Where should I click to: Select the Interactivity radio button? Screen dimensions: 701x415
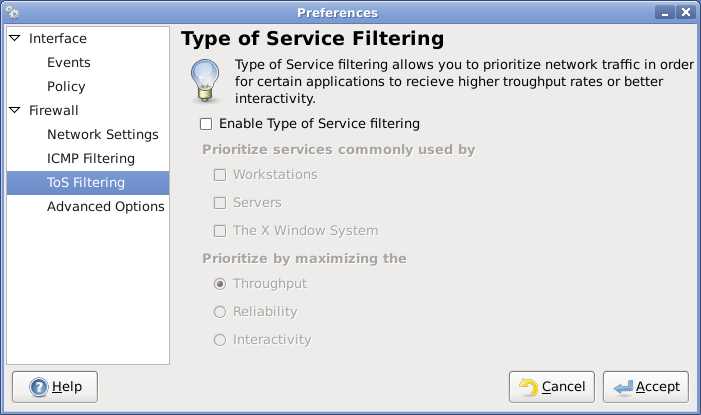point(220,340)
